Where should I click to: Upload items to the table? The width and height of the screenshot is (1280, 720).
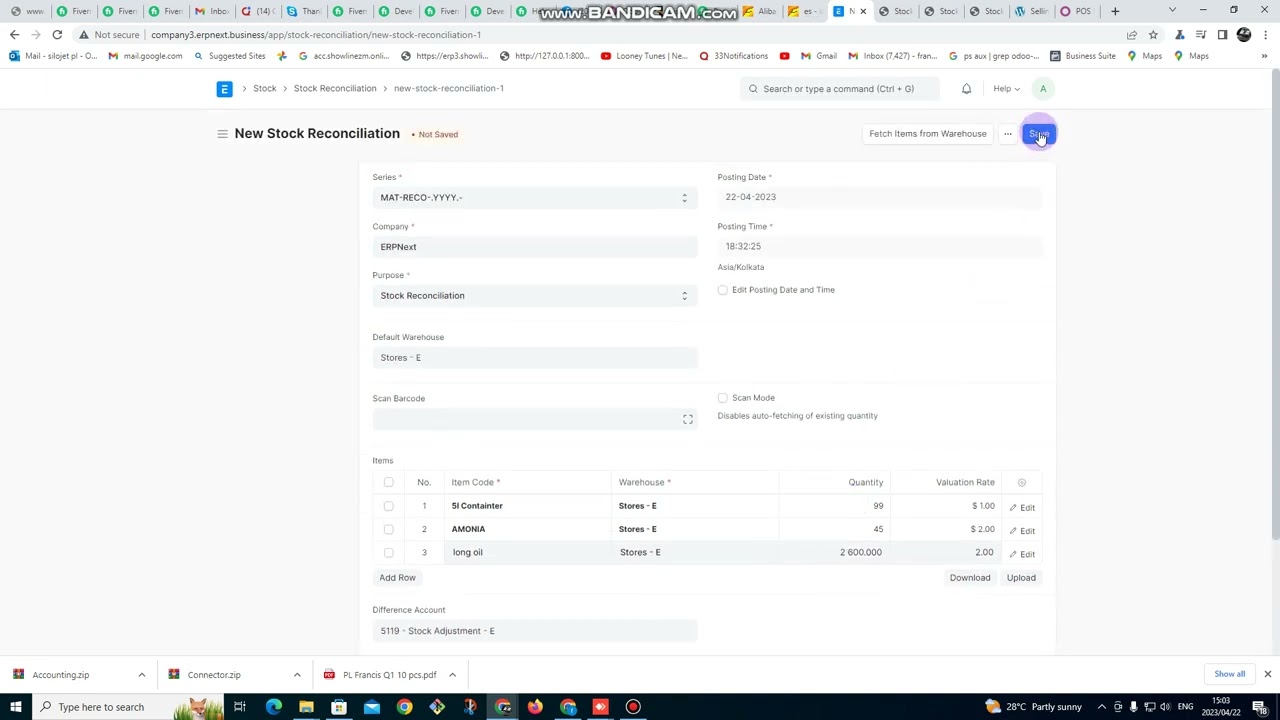pyautogui.click(x=1021, y=578)
